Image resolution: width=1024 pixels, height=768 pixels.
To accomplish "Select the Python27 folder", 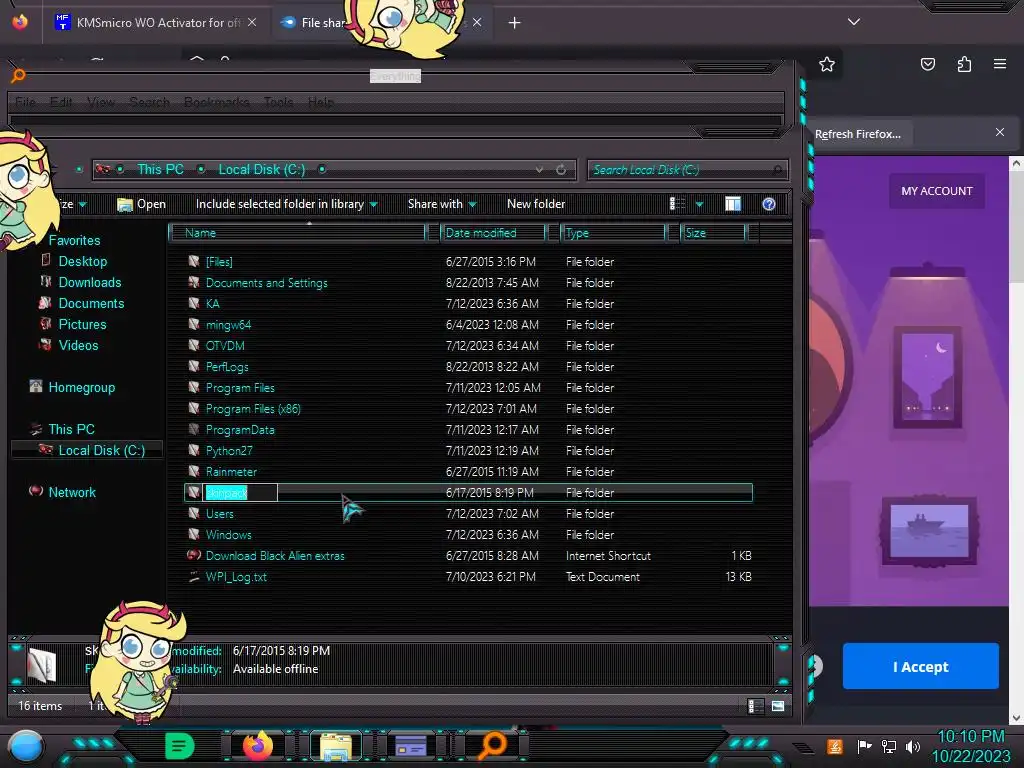I will [x=229, y=451].
